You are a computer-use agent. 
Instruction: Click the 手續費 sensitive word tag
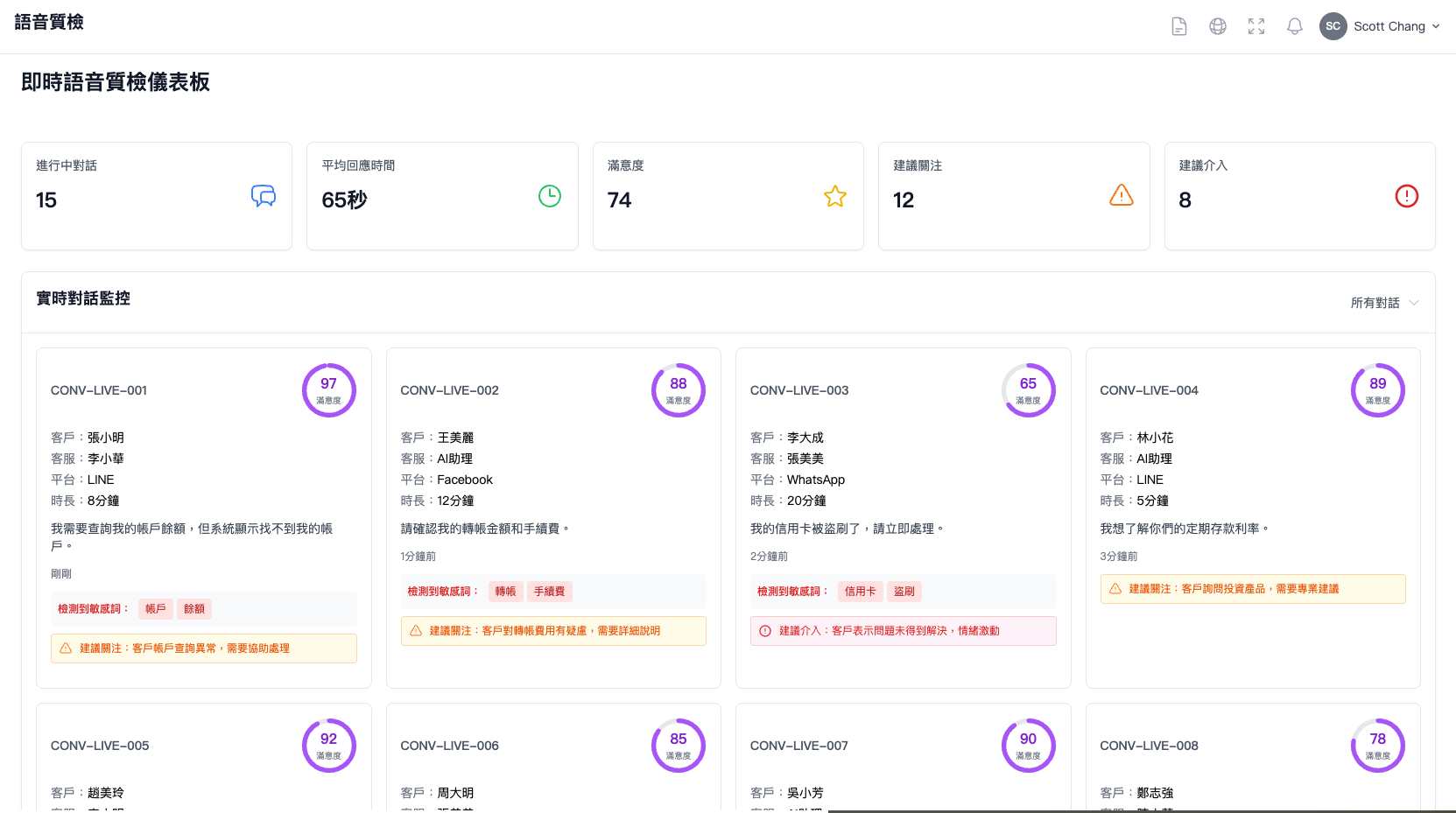tap(549, 592)
